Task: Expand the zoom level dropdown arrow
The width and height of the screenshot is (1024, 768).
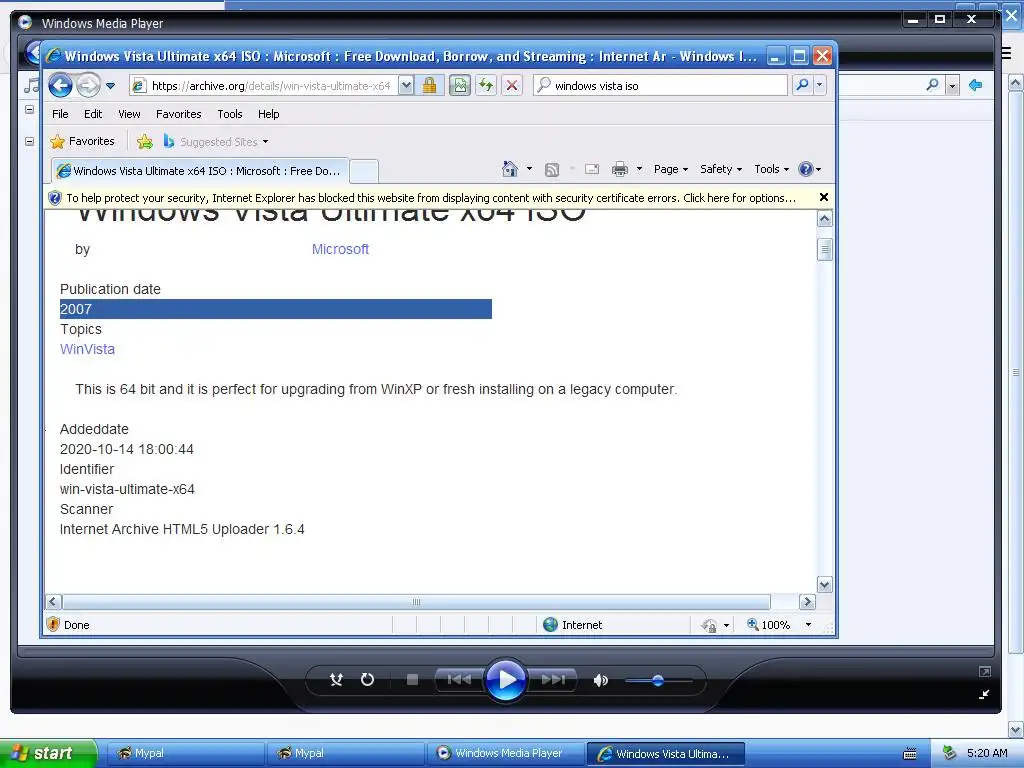Action: pyautogui.click(x=808, y=625)
